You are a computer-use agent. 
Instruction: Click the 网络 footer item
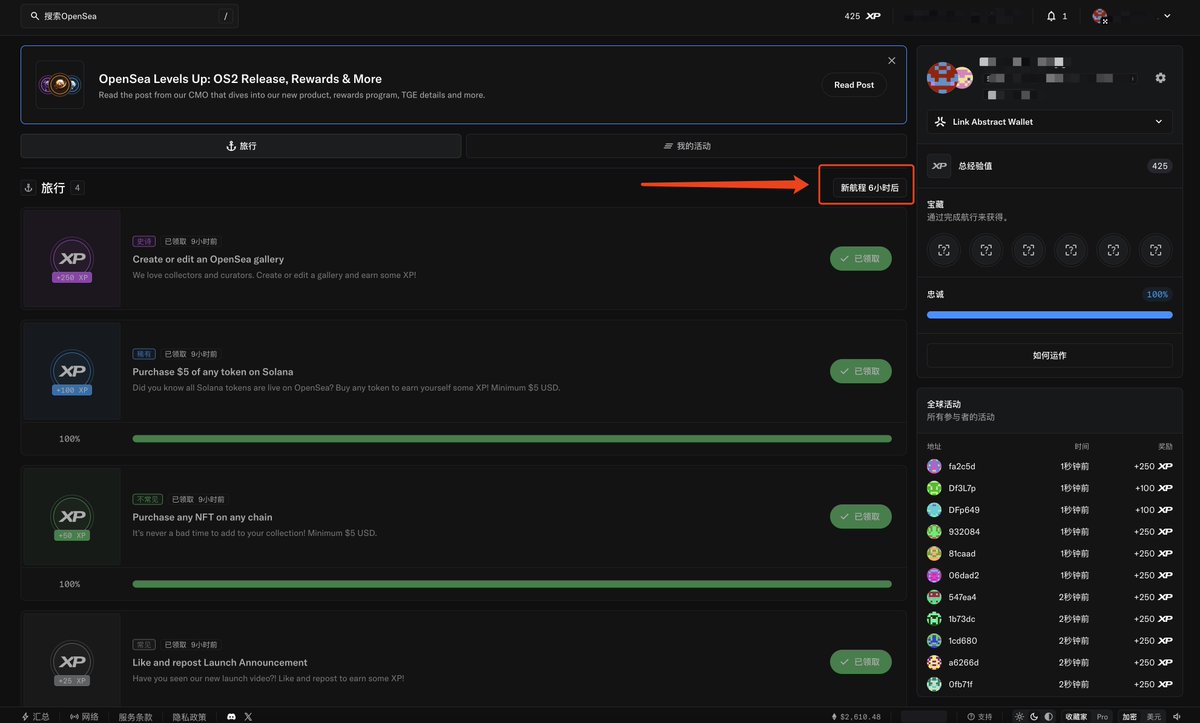85,716
